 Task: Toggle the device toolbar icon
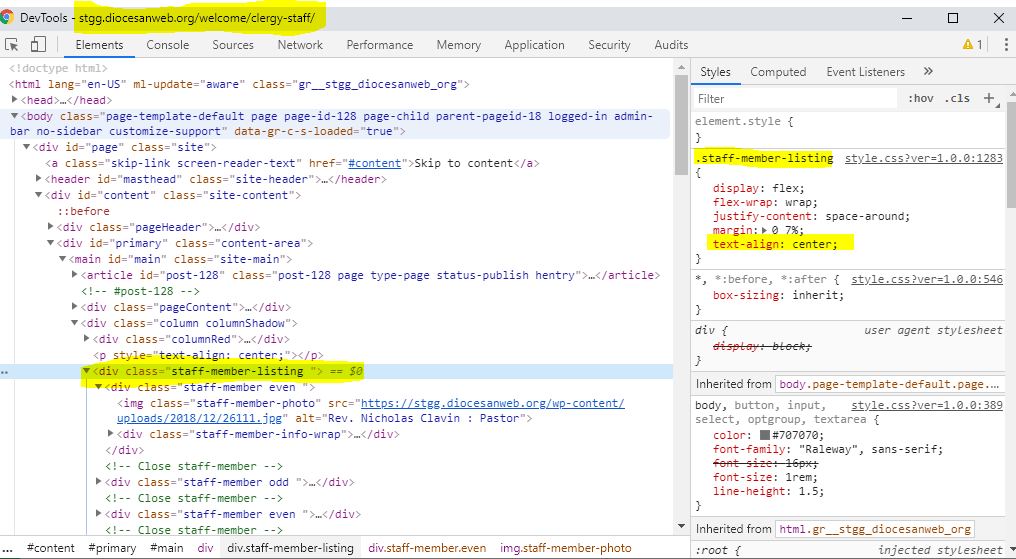pyautogui.click(x=38, y=44)
